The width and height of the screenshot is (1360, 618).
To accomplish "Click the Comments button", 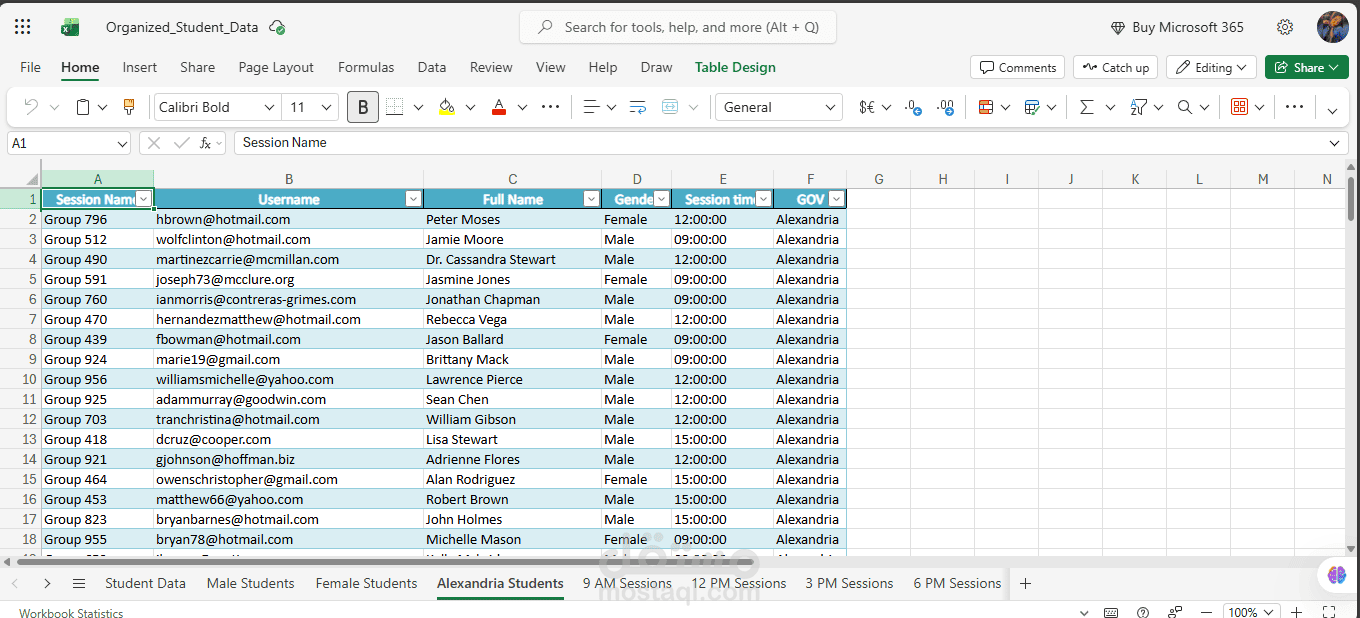I will click(1017, 67).
